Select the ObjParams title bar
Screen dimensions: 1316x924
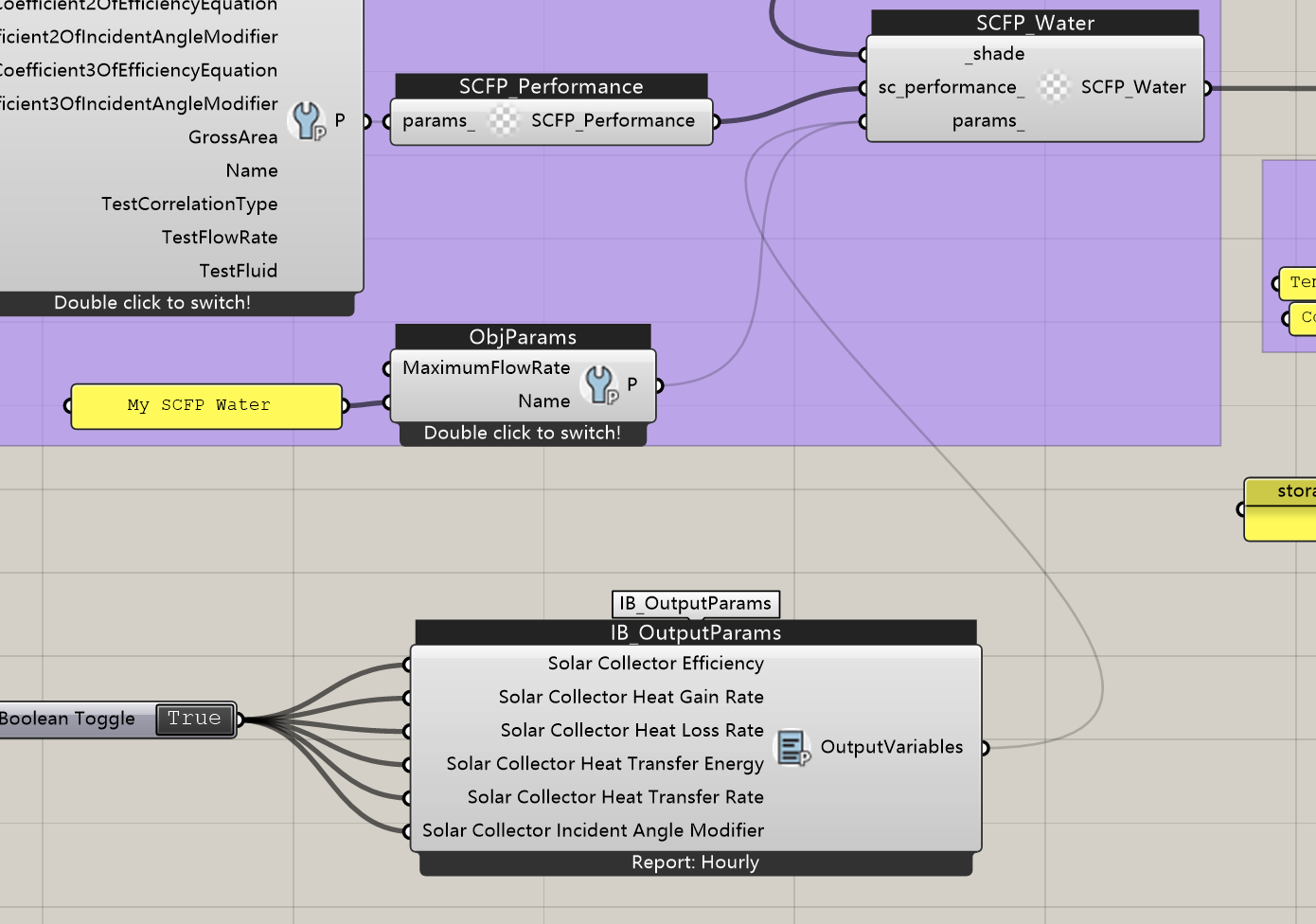pyautogui.click(x=523, y=337)
